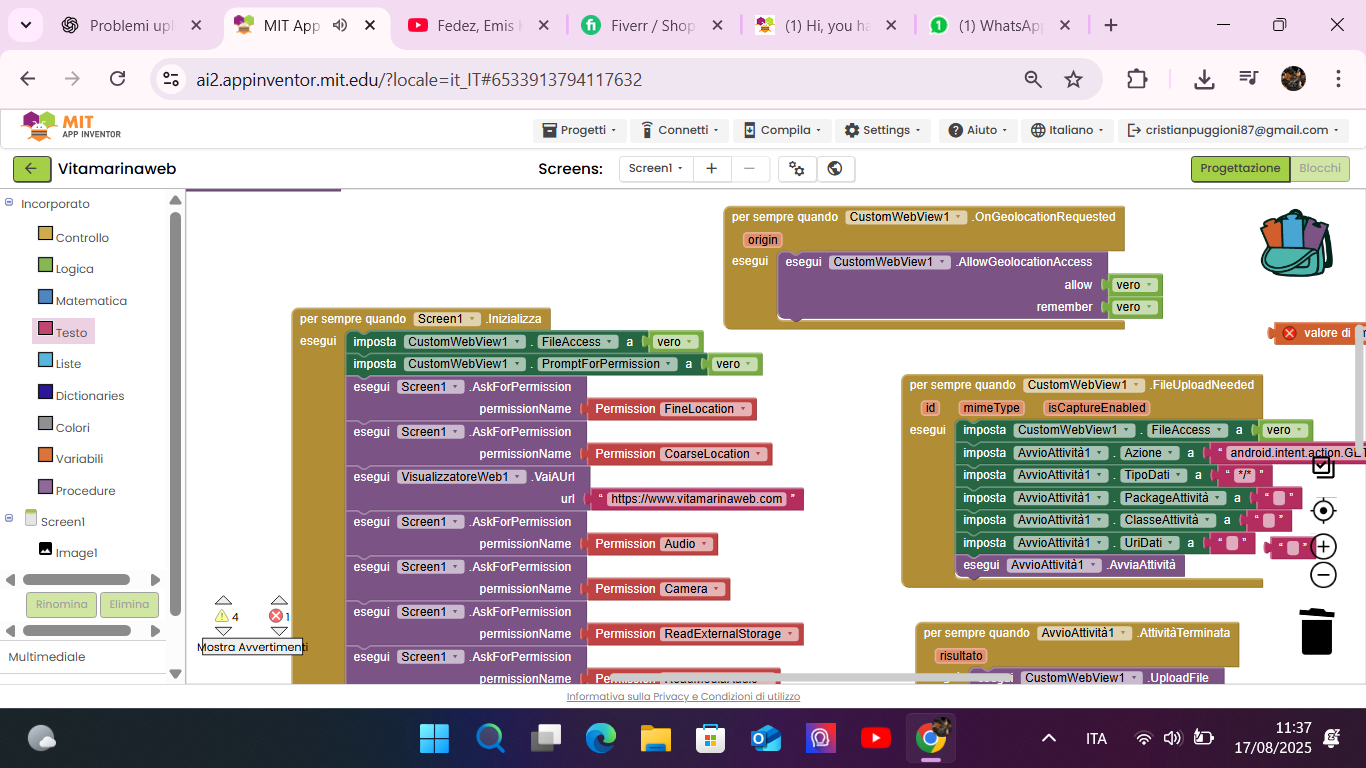
Task: Open the Italiano language dropdown
Action: pos(1069,130)
